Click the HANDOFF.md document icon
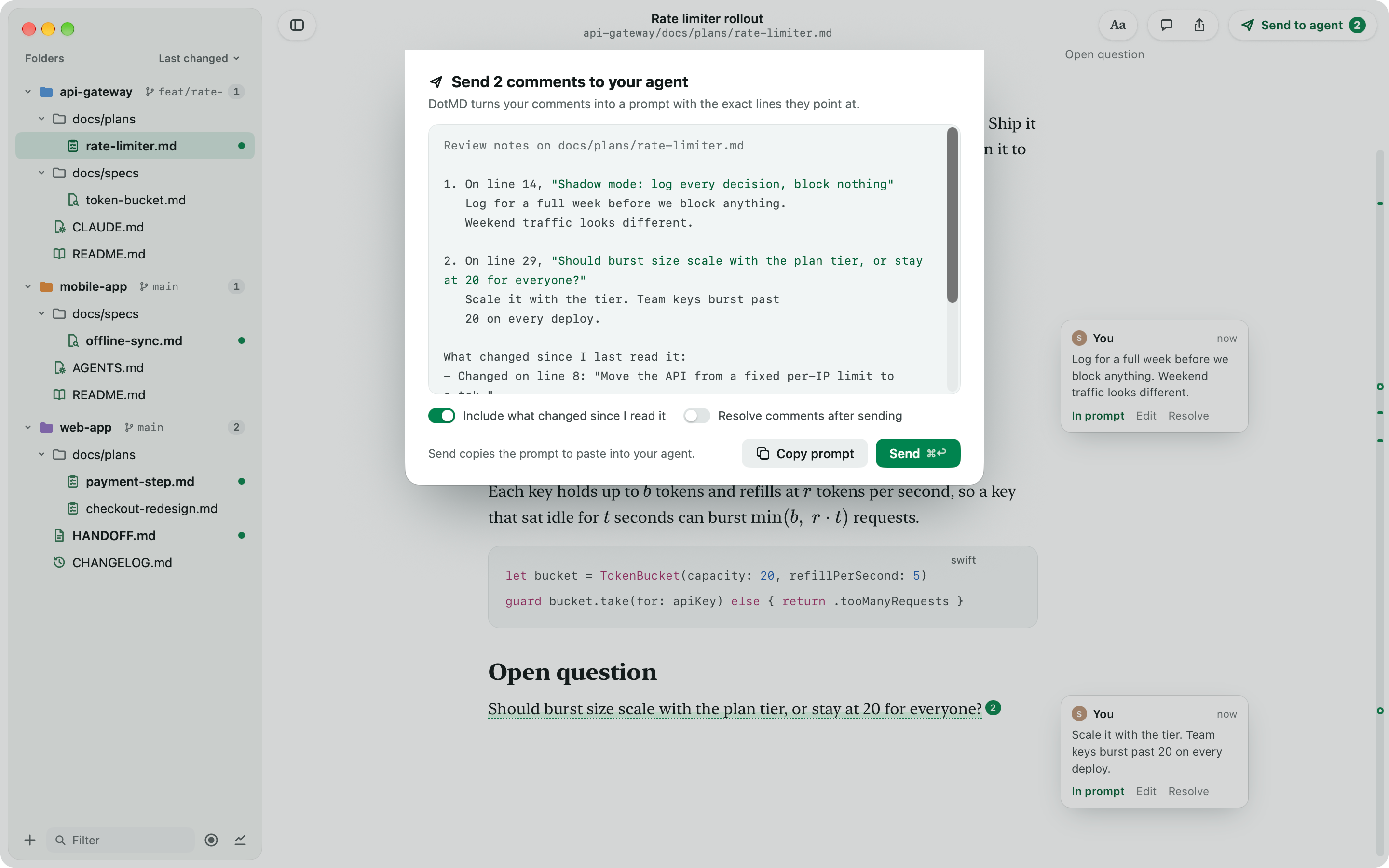This screenshot has height=868, width=1389. (59, 536)
